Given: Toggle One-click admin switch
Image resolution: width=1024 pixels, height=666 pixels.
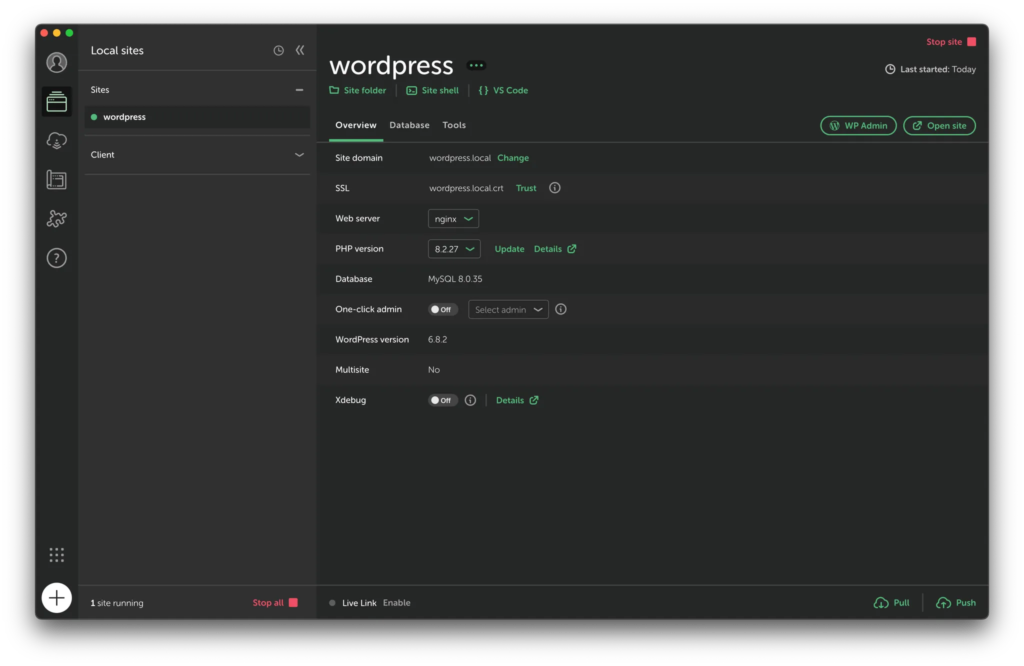Looking at the screenshot, I should (443, 309).
